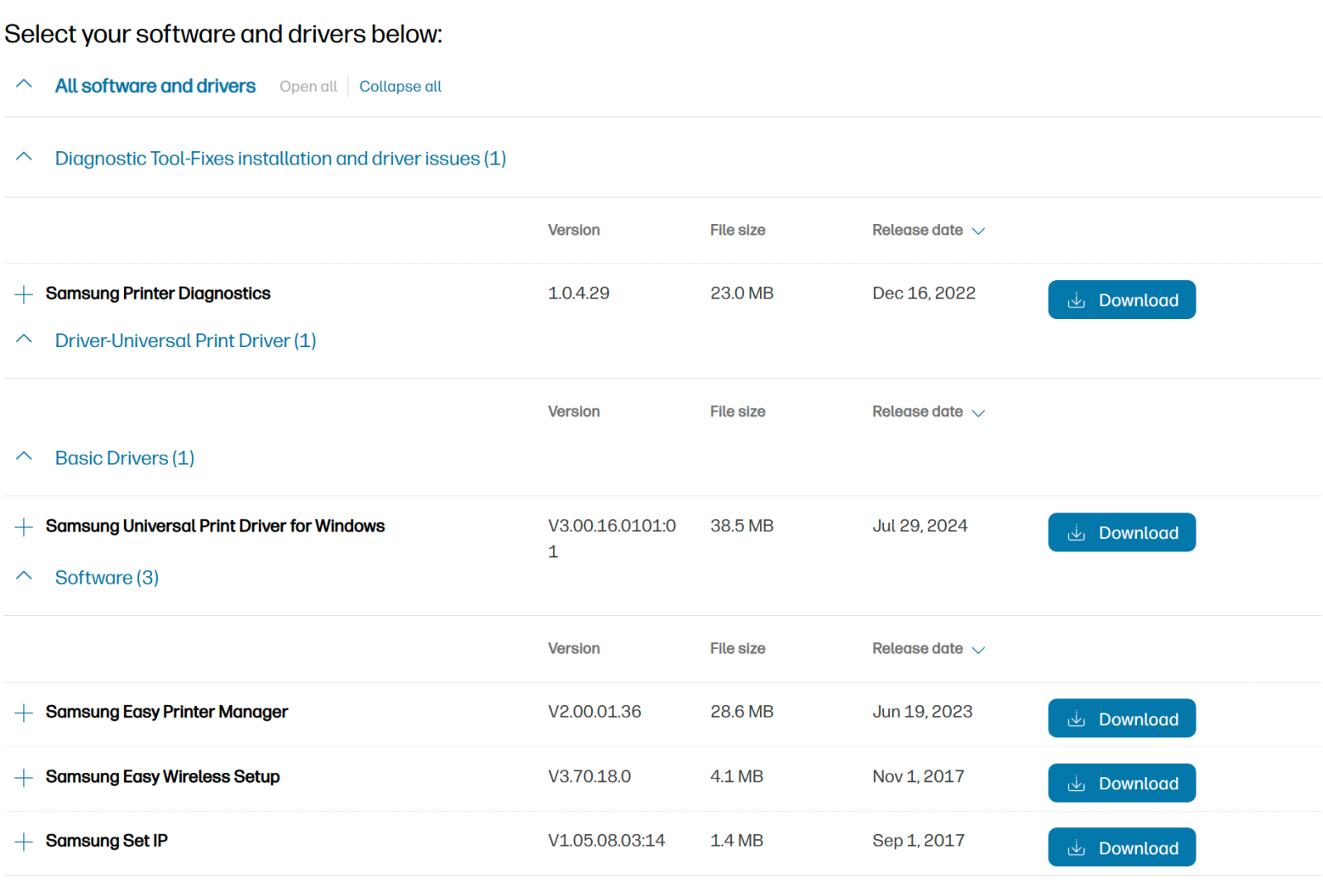Click the 4.1 MB file size value
Viewport: 1323px width, 896px height.
[x=737, y=776]
